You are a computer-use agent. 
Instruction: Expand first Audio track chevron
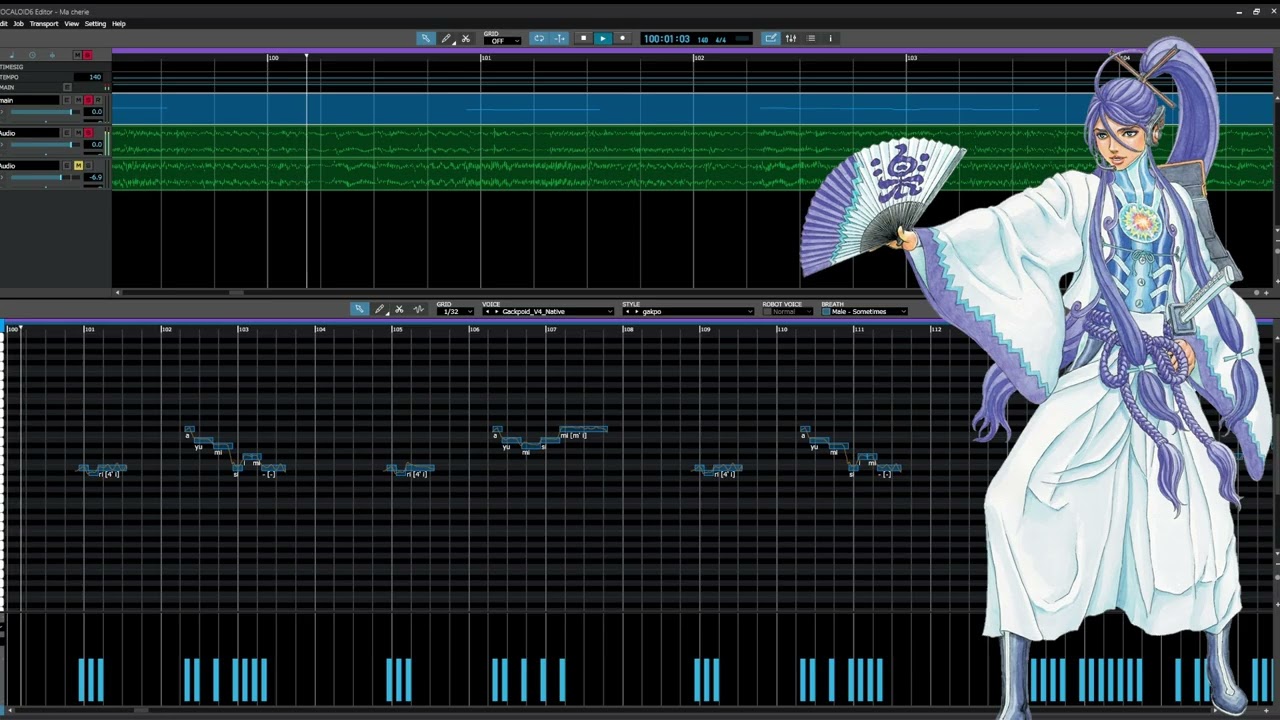pos(2,145)
